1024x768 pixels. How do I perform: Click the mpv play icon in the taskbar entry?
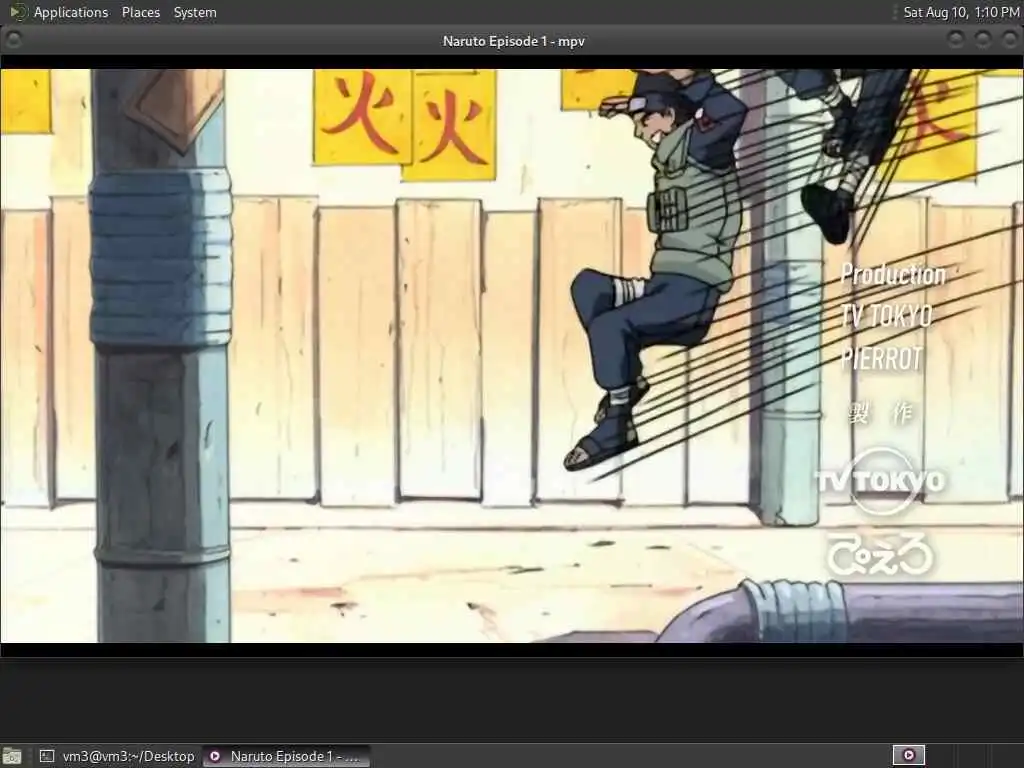click(x=215, y=756)
